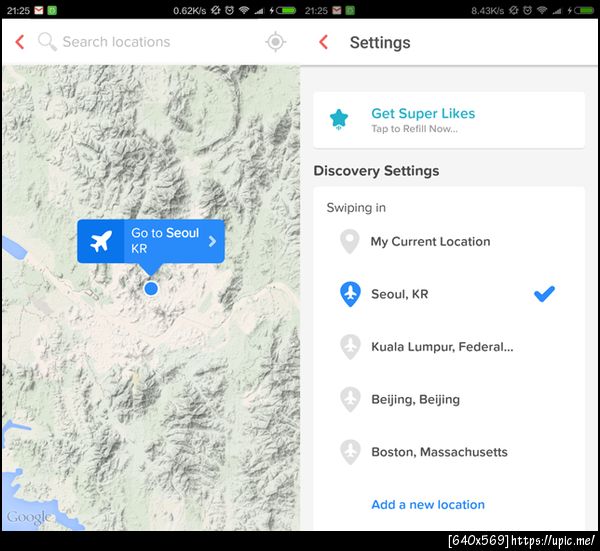
Task: Tap airplane pin beside Kuala Lumpur
Action: [x=350, y=347]
